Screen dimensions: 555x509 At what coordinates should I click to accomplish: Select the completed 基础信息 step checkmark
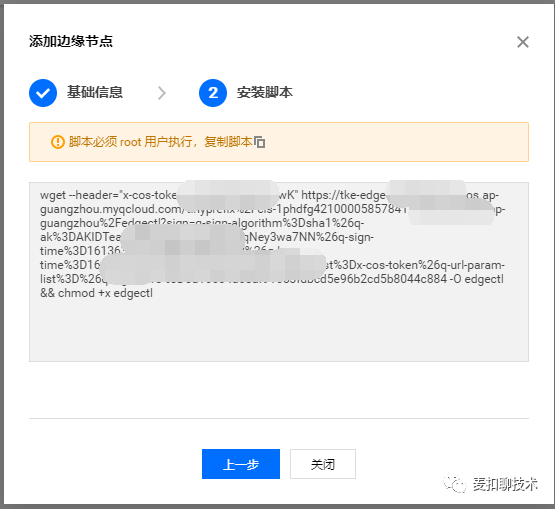point(43,93)
